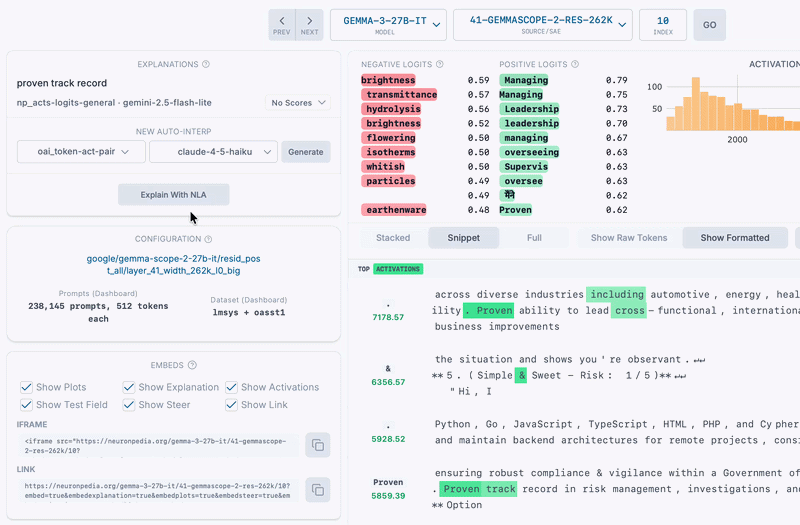800x525 pixels.
Task: Click the help icon beside POSITIVE LOGITS
Action: tap(575, 64)
